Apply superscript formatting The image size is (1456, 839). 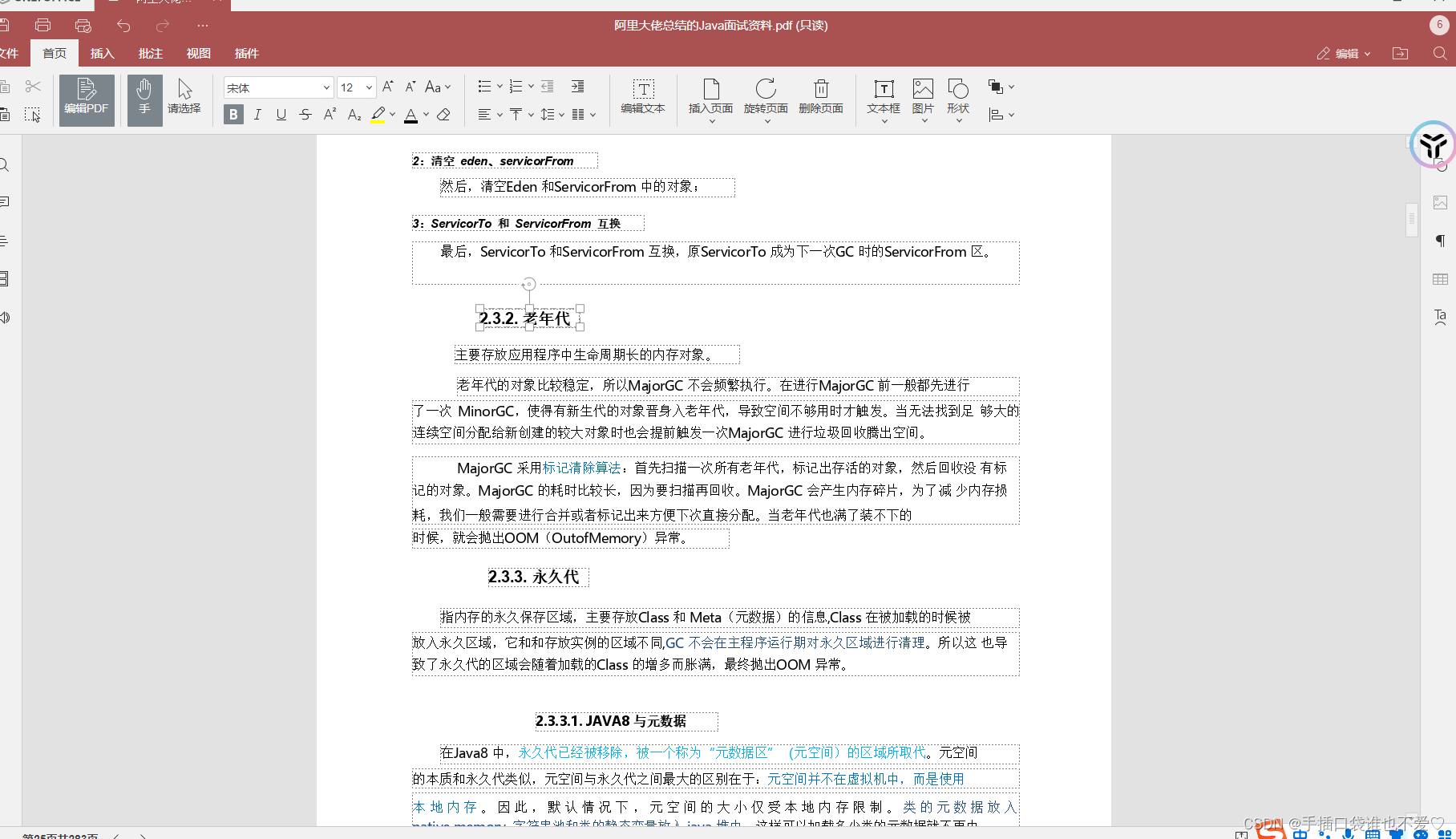(x=330, y=115)
